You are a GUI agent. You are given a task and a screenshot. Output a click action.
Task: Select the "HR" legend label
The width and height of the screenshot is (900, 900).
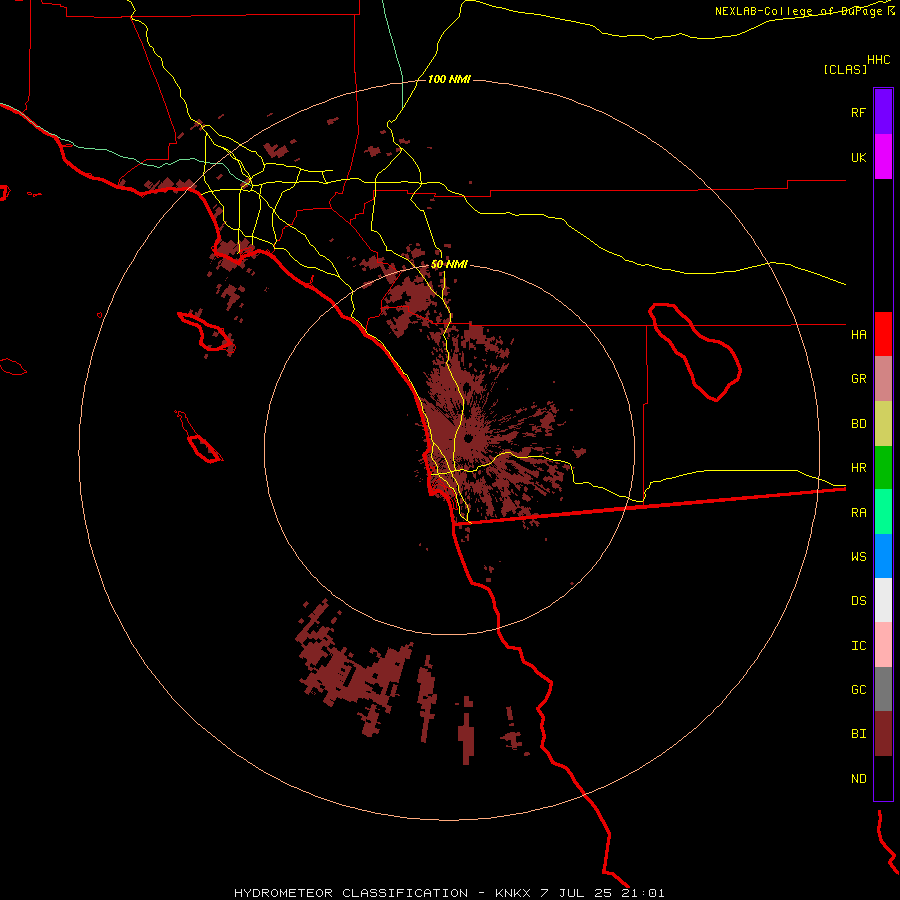click(x=858, y=468)
